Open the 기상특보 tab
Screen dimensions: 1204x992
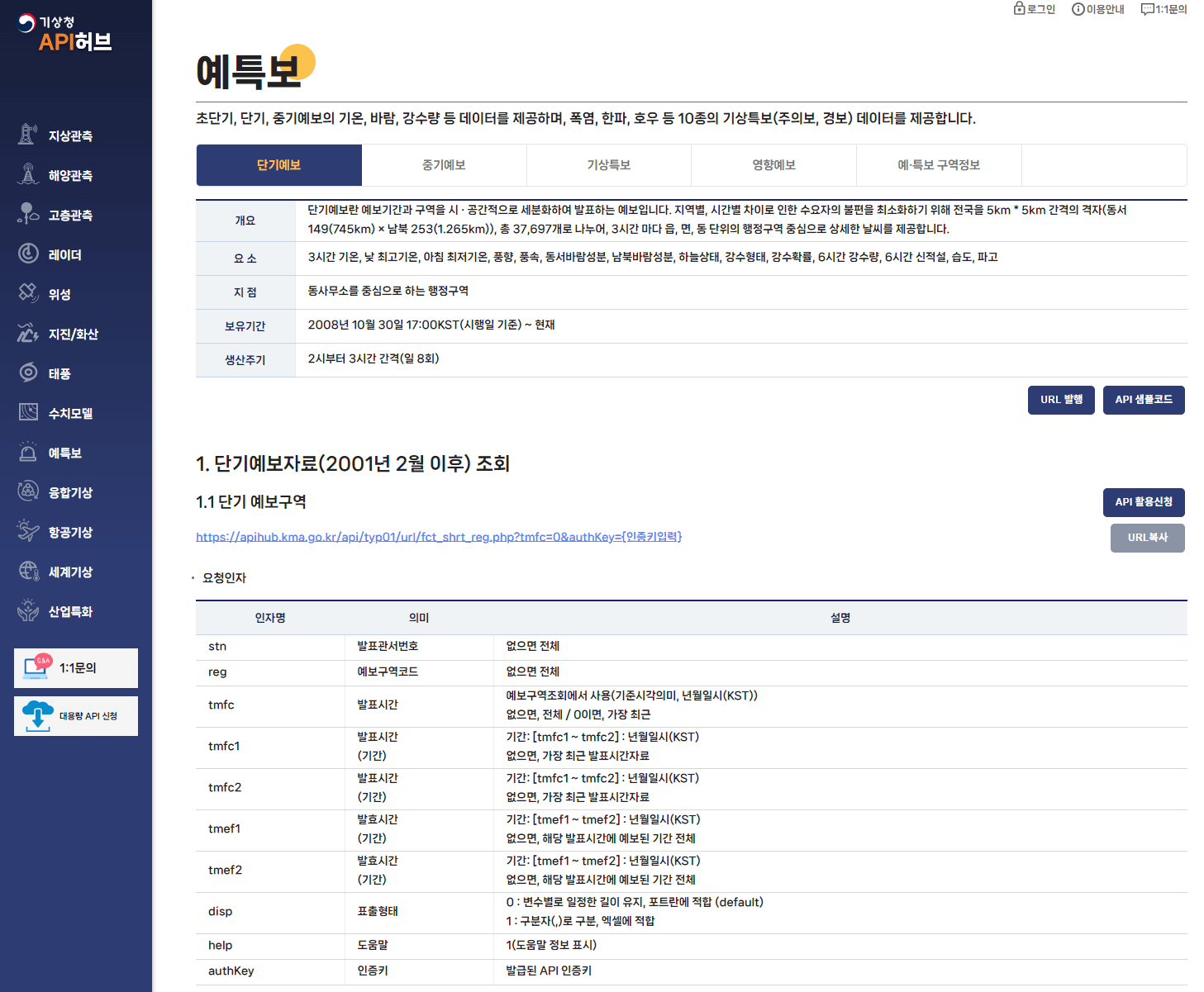tap(609, 165)
